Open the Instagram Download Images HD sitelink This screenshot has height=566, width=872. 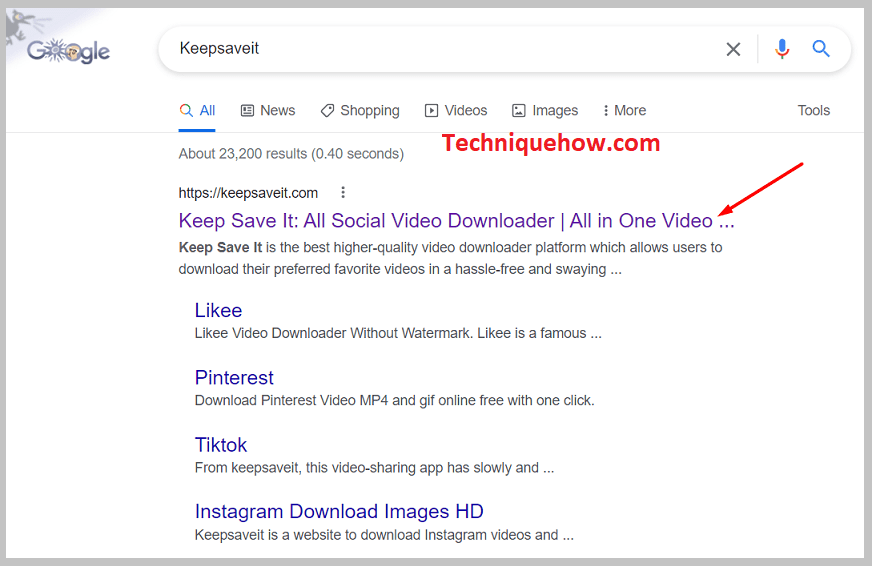pyautogui.click(x=339, y=512)
